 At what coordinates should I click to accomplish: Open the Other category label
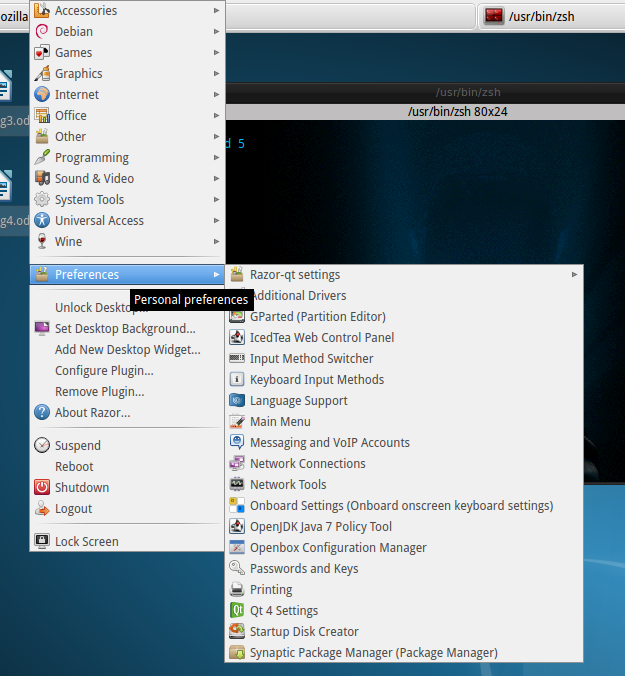click(70, 137)
